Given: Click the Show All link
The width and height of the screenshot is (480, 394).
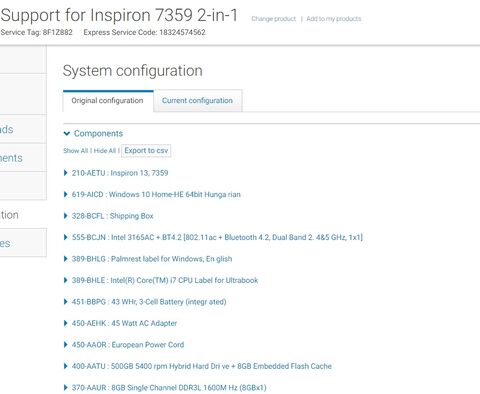Looking at the screenshot, I should pyautogui.click(x=76, y=151).
